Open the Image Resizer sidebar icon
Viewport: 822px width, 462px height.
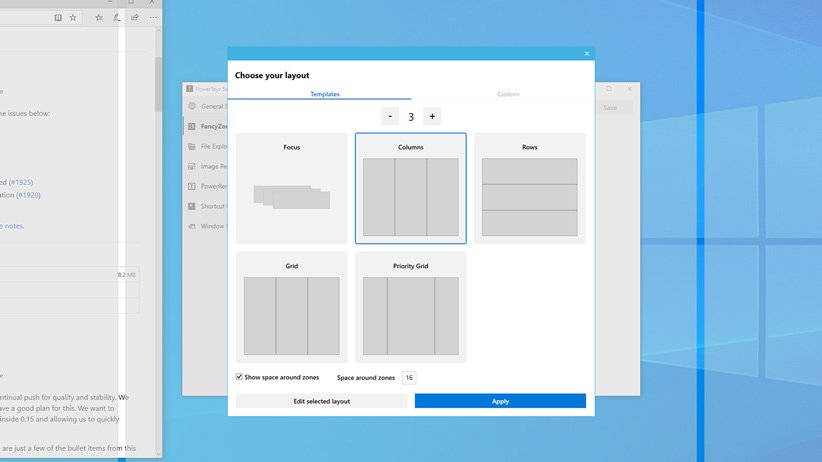click(191, 166)
